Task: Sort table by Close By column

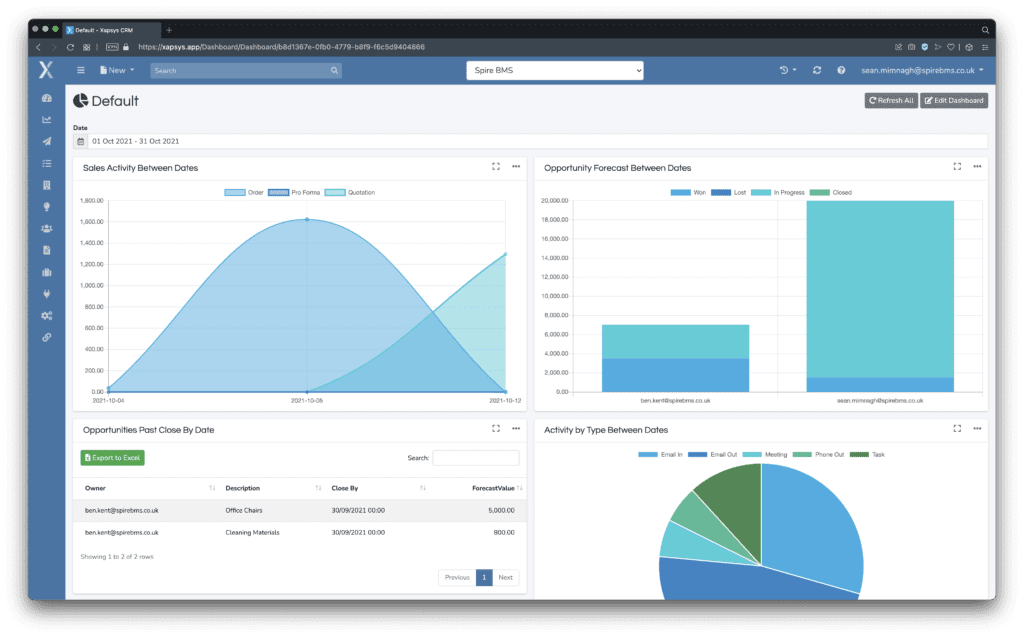Action: [x=378, y=488]
